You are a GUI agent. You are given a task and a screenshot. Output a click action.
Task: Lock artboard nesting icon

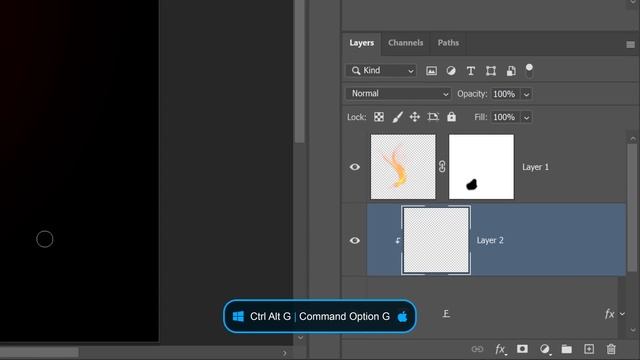point(433,117)
